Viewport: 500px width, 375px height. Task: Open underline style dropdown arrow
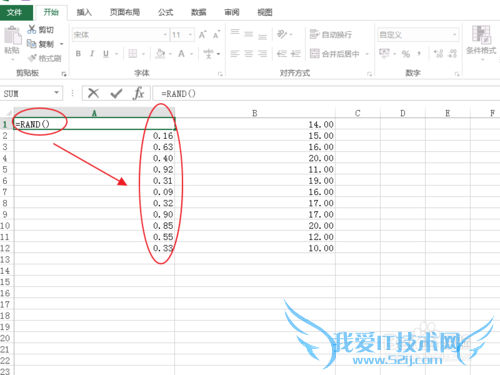(117, 54)
